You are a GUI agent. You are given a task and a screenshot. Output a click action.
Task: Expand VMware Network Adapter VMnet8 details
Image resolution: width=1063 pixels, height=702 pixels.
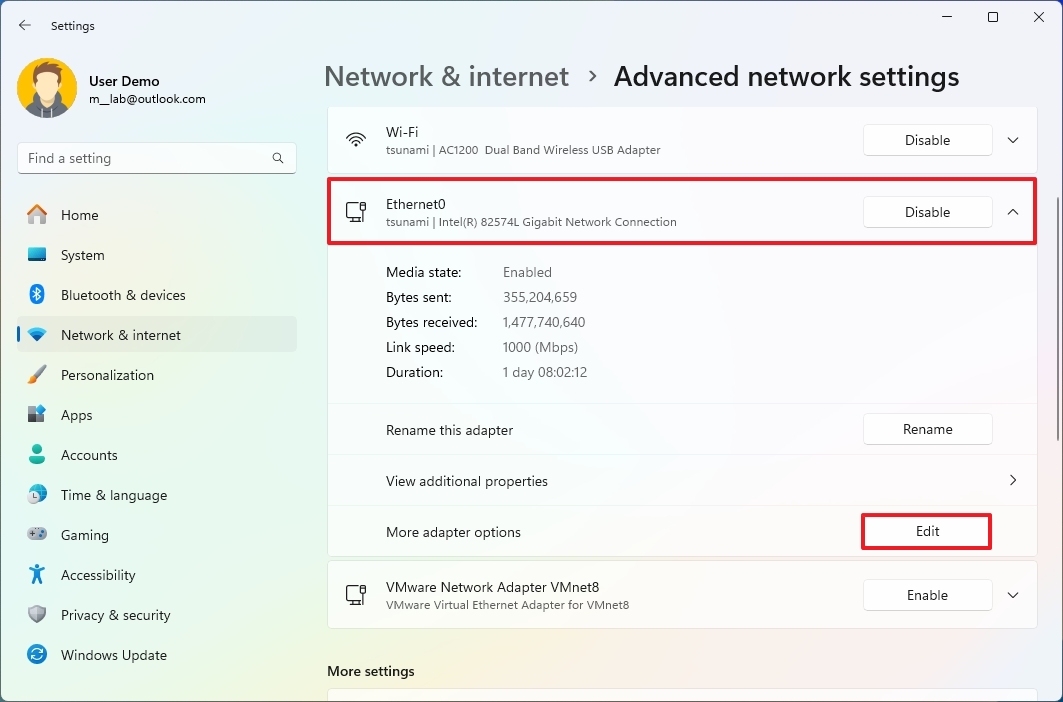[x=1012, y=595]
